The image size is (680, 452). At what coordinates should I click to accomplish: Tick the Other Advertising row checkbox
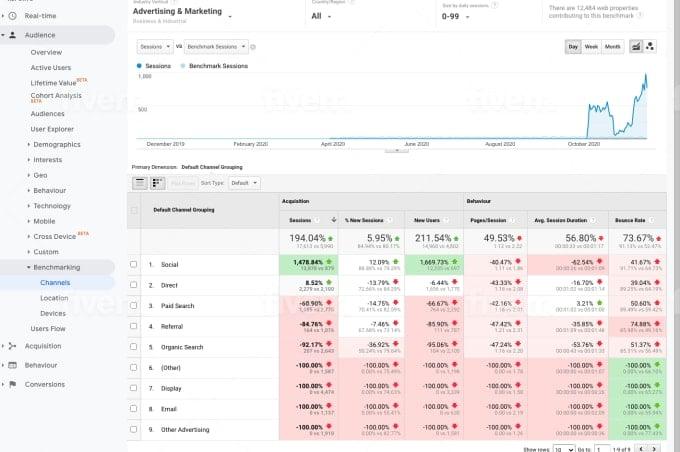(134, 429)
